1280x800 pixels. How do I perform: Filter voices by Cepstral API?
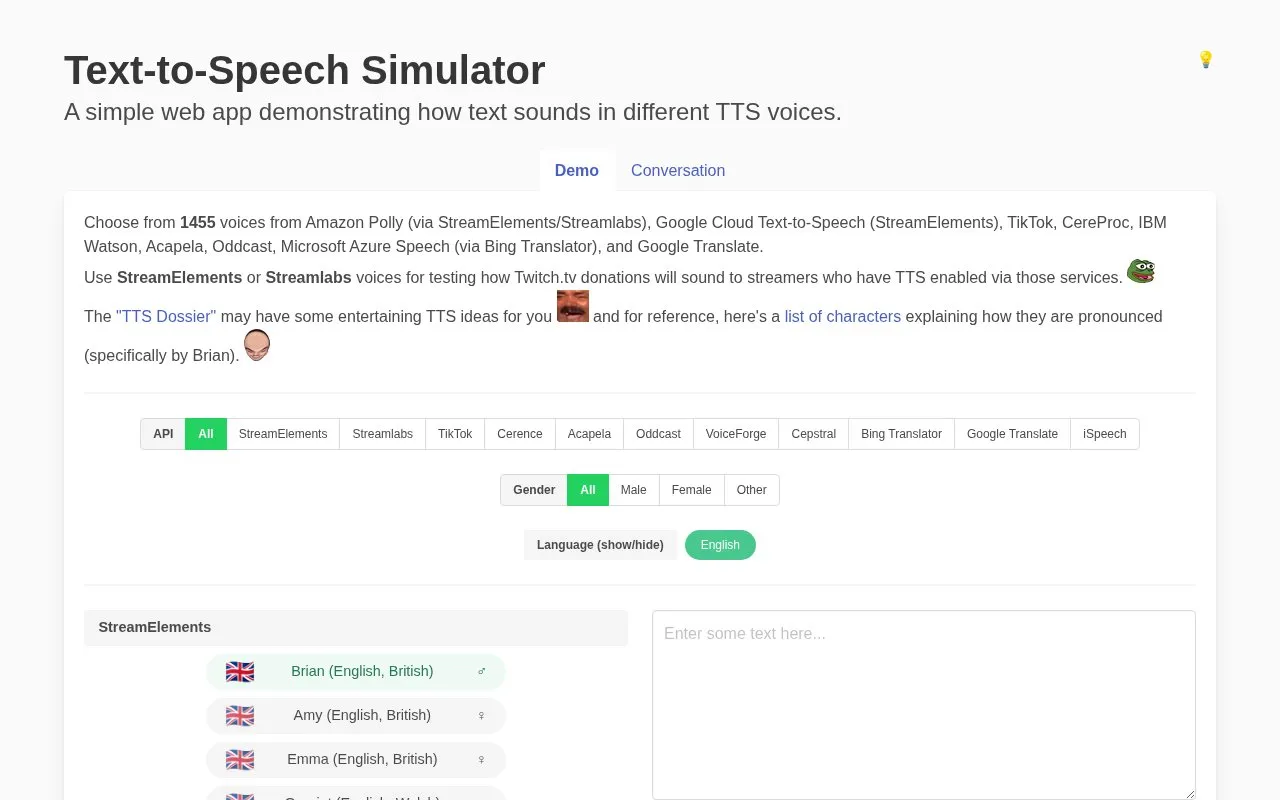tap(814, 434)
